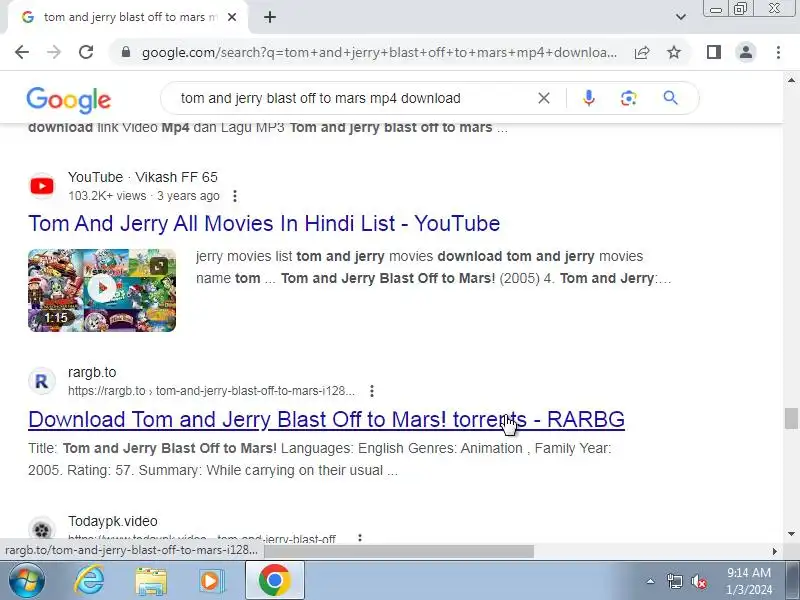Screen dimensions: 800x600
Task: Open Windows Explorer folder in taskbar
Action: (151, 581)
